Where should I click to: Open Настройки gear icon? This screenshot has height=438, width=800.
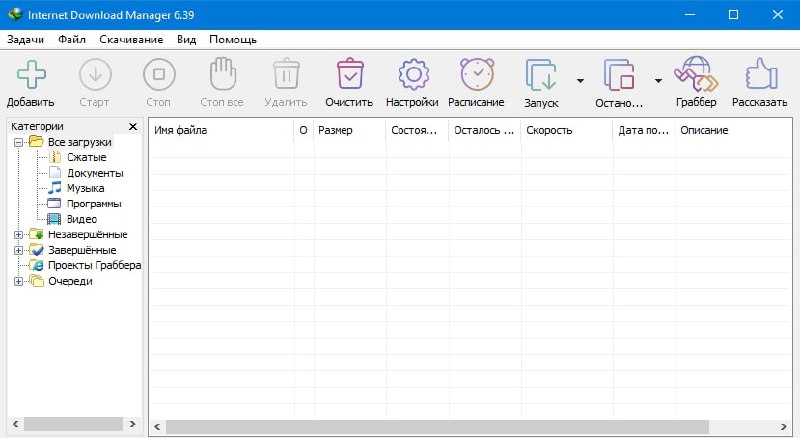(413, 75)
